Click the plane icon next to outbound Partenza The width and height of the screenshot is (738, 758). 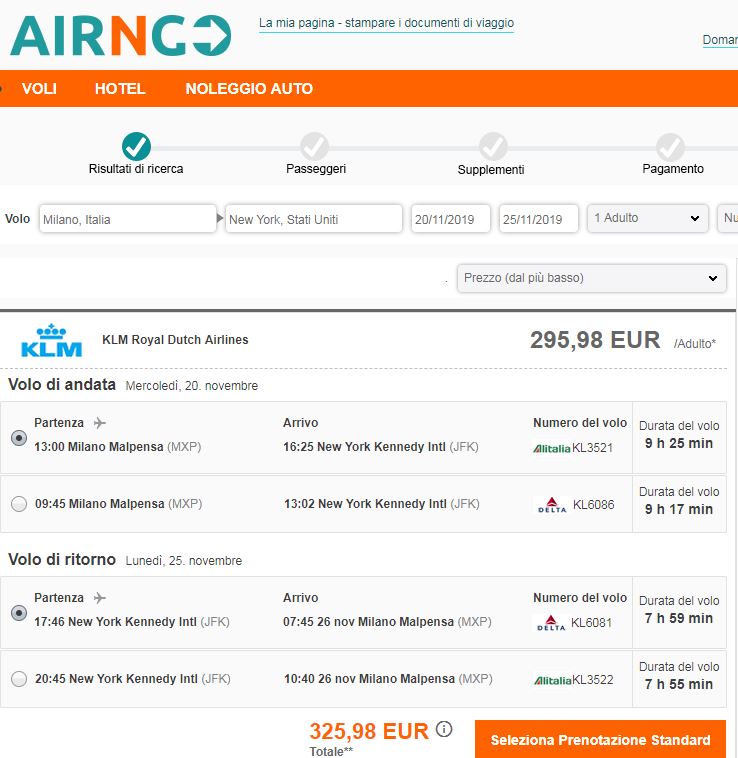(100, 423)
